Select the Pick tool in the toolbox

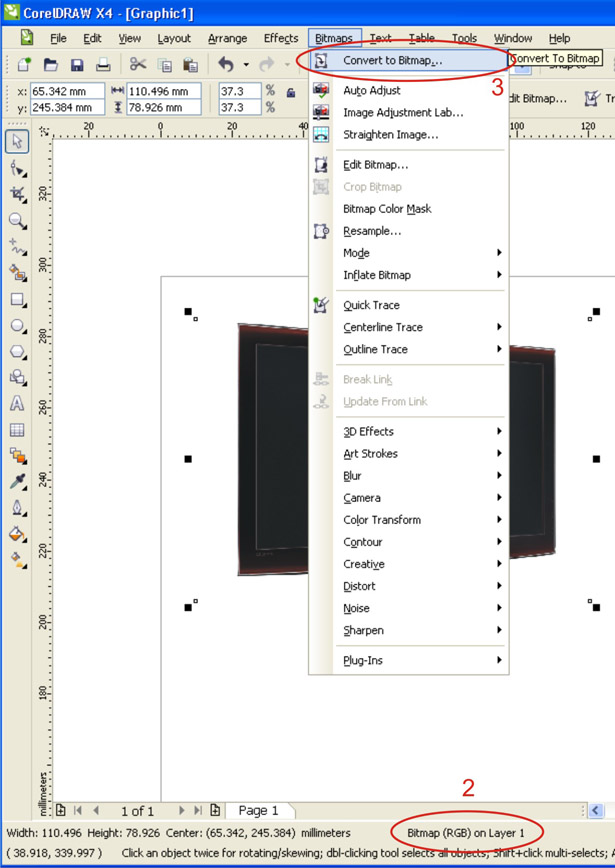[17, 142]
